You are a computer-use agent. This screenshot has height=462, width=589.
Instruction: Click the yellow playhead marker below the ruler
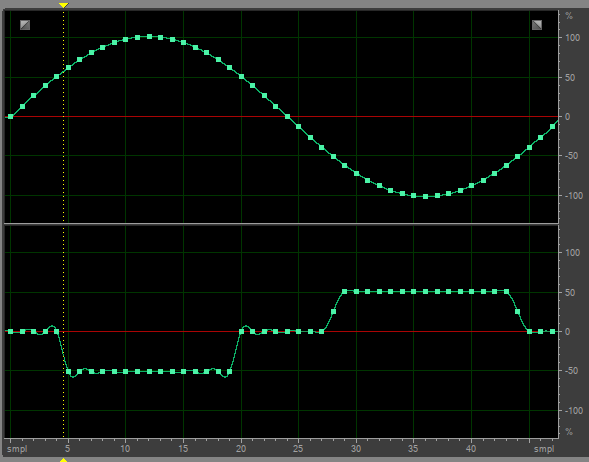click(63, 460)
